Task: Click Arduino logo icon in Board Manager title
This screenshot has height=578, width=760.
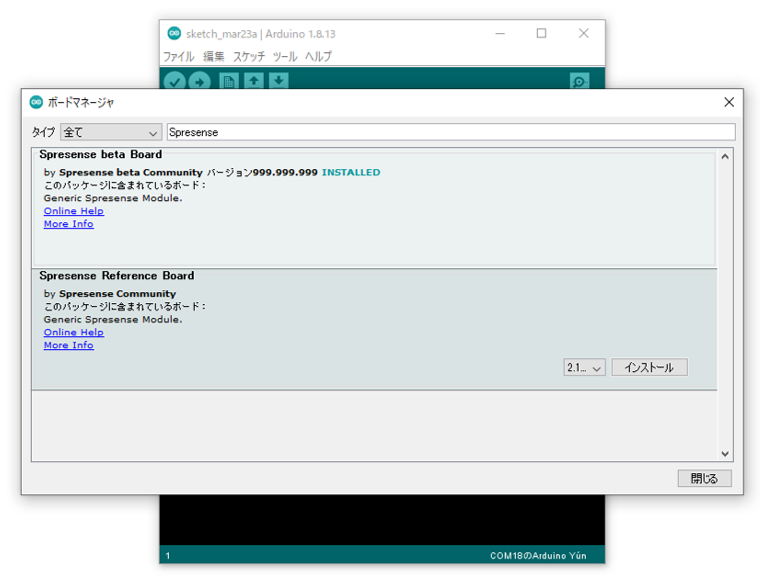Action: [36, 102]
